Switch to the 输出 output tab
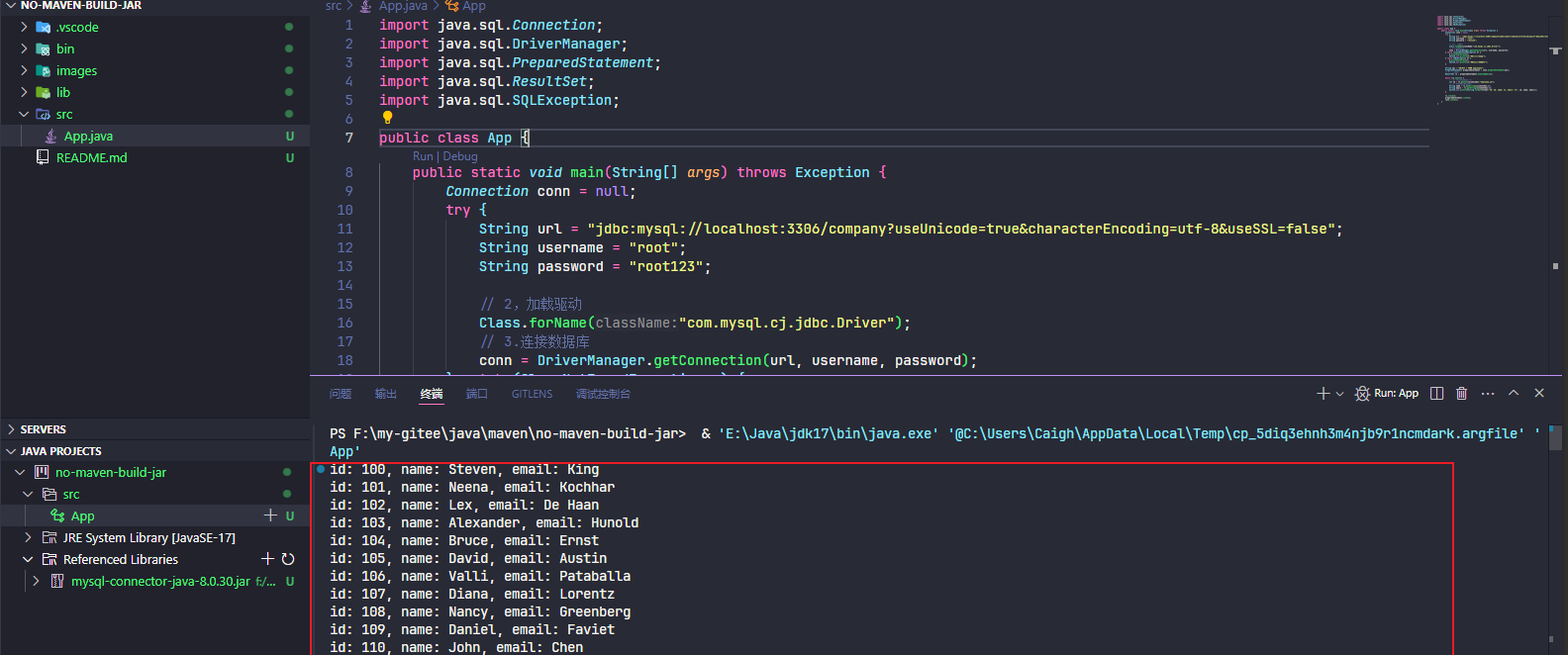1568x655 pixels. [x=385, y=394]
